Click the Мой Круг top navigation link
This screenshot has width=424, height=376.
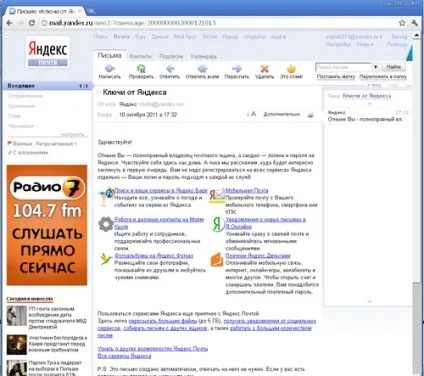tap(185, 37)
